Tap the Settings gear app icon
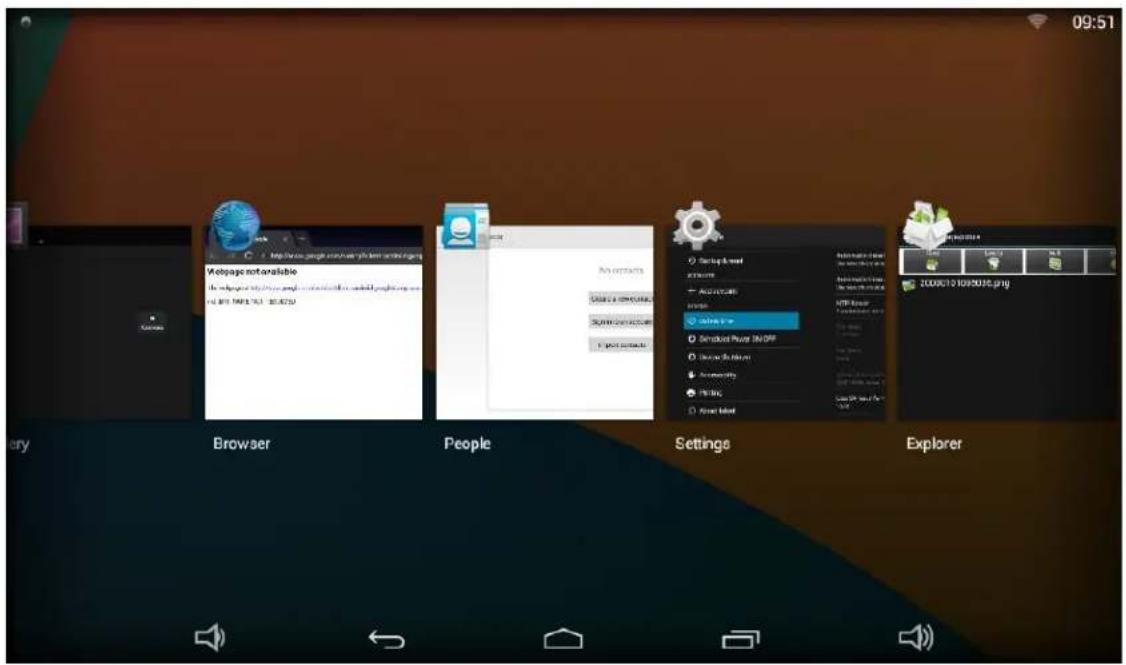The image size is (1126, 665). (x=697, y=225)
